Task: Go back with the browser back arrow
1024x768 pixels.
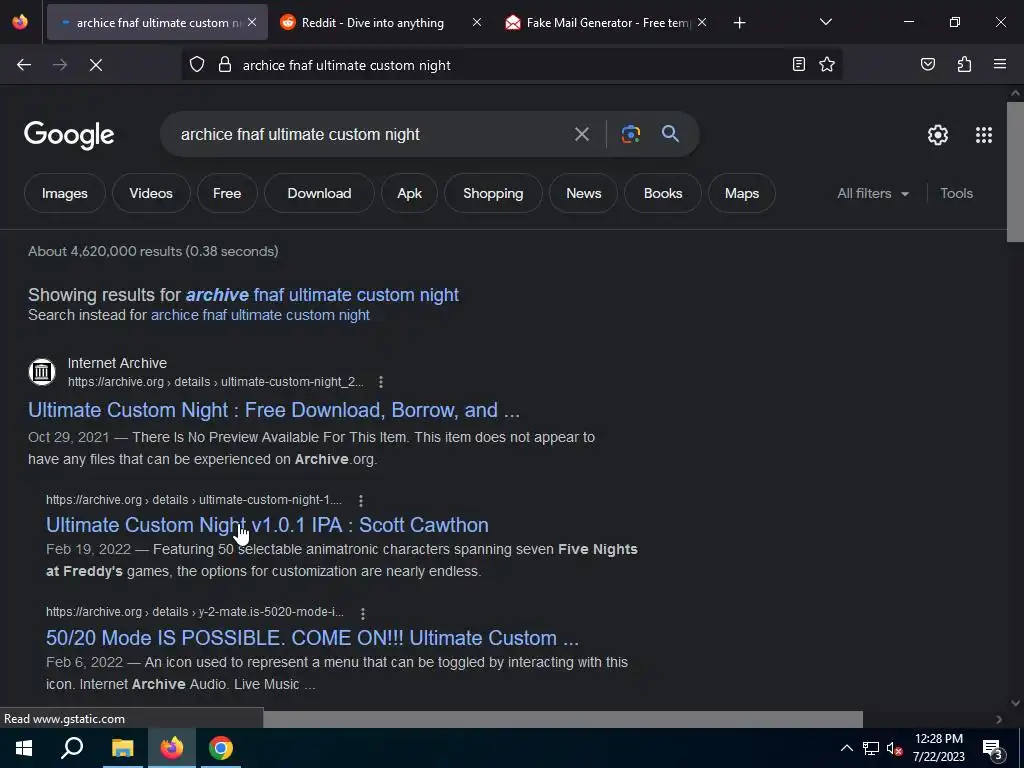Action: click(x=24, y=65)
